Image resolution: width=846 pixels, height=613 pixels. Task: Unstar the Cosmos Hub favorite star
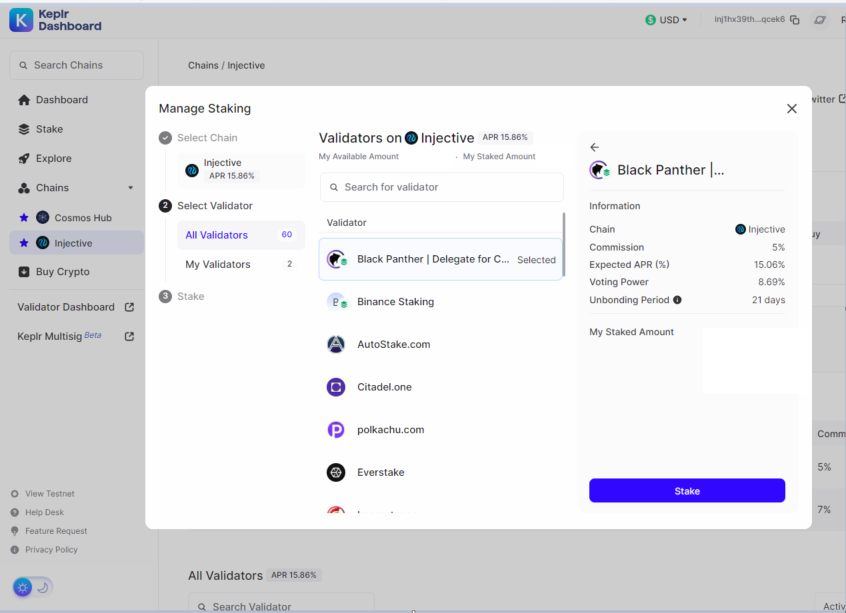click(x=24, y=217)
